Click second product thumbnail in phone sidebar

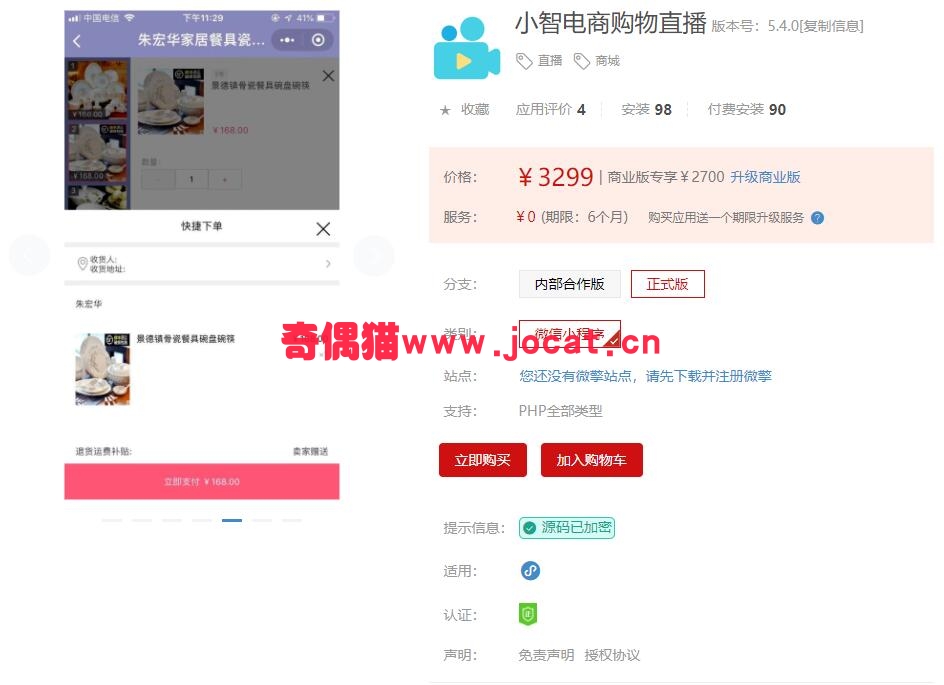click(x=97, y=152)
